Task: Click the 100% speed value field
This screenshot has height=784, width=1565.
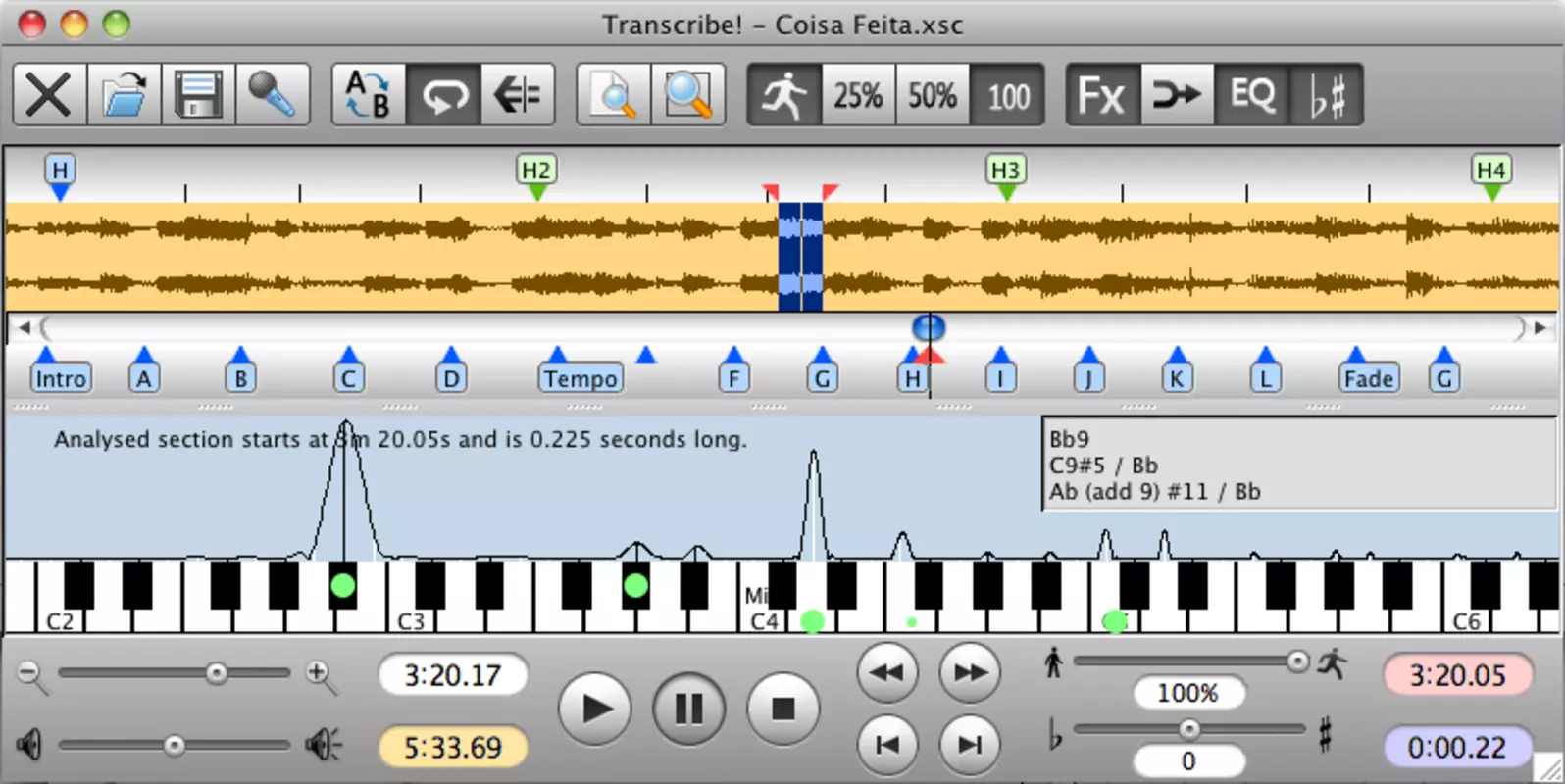Action: 1188,693
